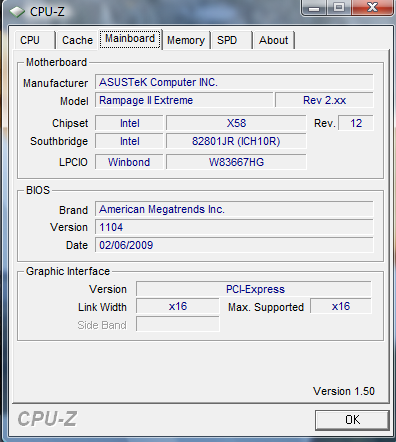The width and height of the screenshot is (396, 442).
Task: Select the 82801JR (ICH10R) southbridge value
Action: (x=236, y=141)
